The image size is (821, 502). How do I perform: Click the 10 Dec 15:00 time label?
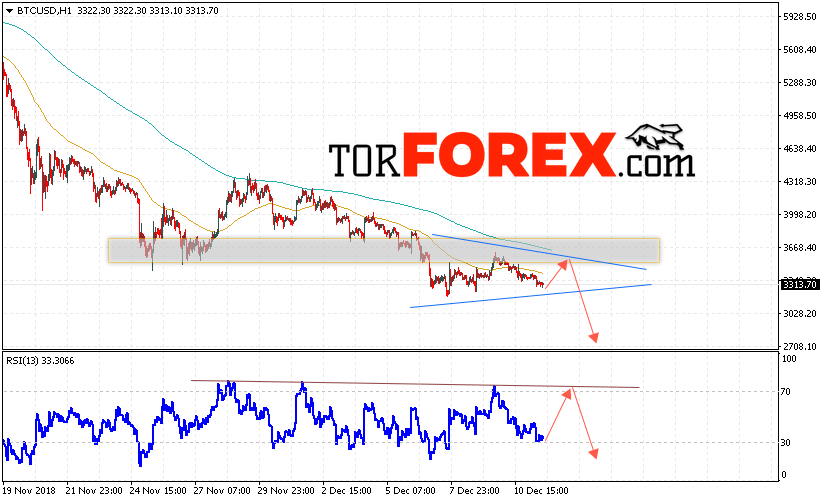(x=541, y=491)
